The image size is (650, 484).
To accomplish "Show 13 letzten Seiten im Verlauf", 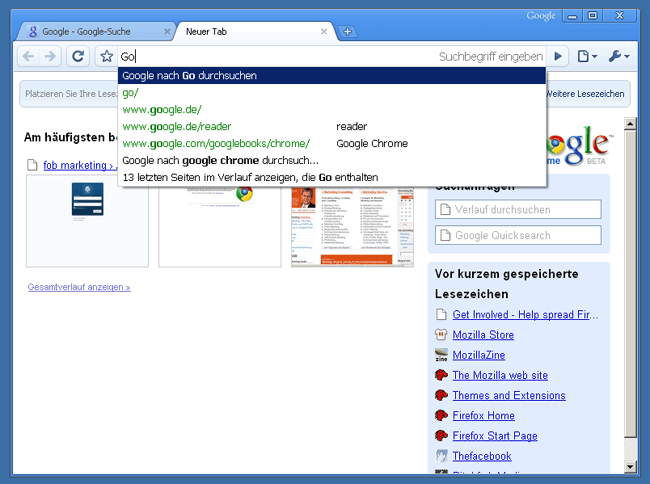I will (332, 177).
